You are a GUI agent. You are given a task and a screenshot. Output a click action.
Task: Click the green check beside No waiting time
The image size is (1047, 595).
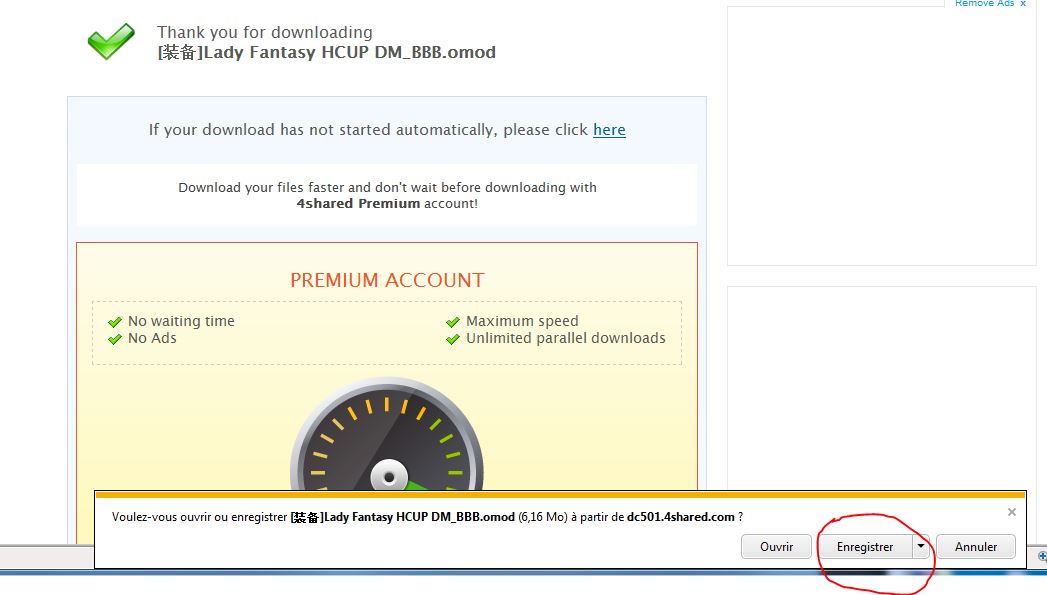coord(115,322)
